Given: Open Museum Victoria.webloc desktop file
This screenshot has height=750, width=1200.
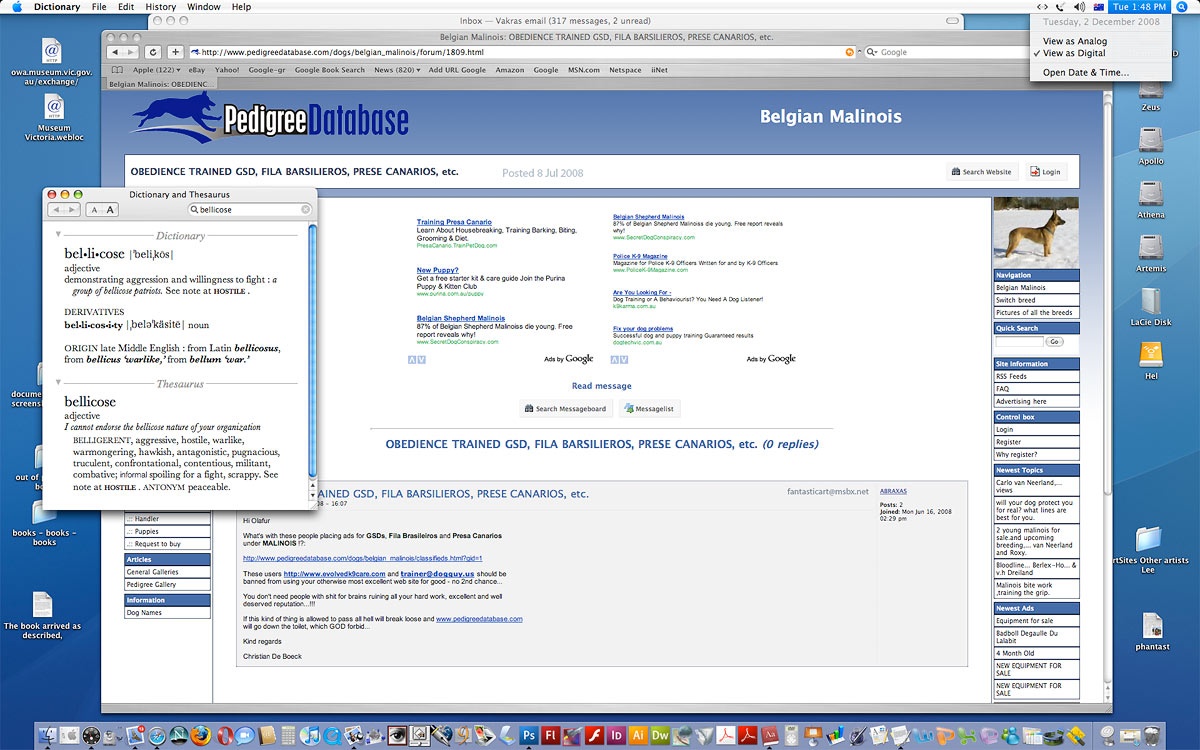Looking at the screenshot, I should 54,118.
